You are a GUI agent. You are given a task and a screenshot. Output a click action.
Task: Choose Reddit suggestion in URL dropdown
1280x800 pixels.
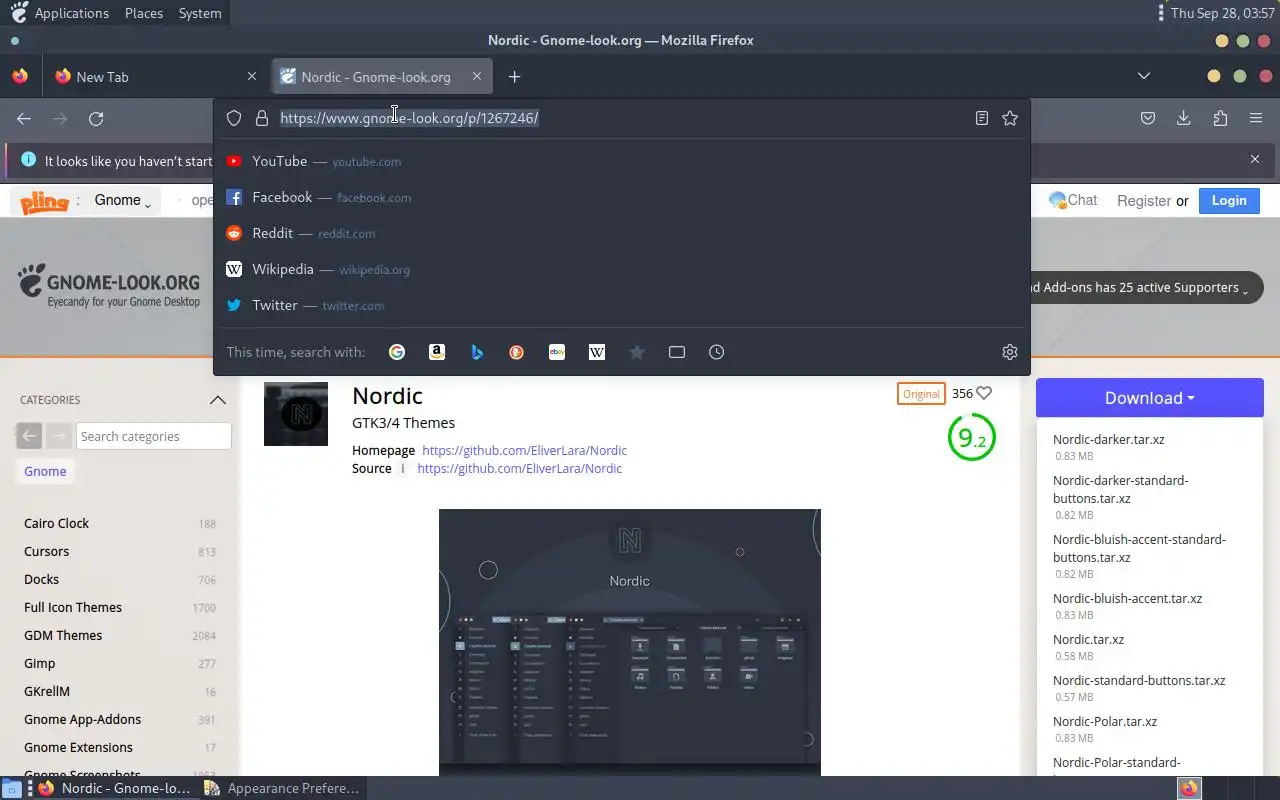pyautogui.click(x=622, y=233)
